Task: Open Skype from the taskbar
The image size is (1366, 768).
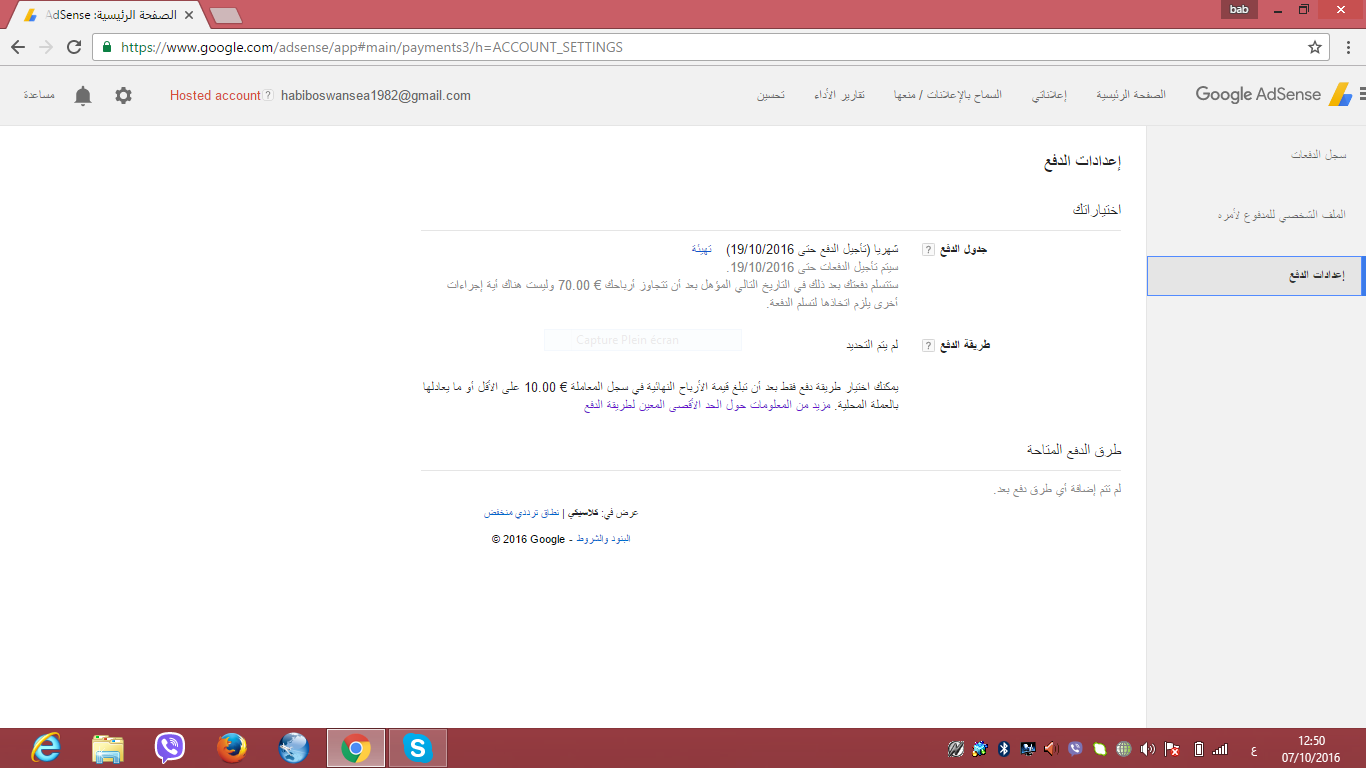Action: 418,748
